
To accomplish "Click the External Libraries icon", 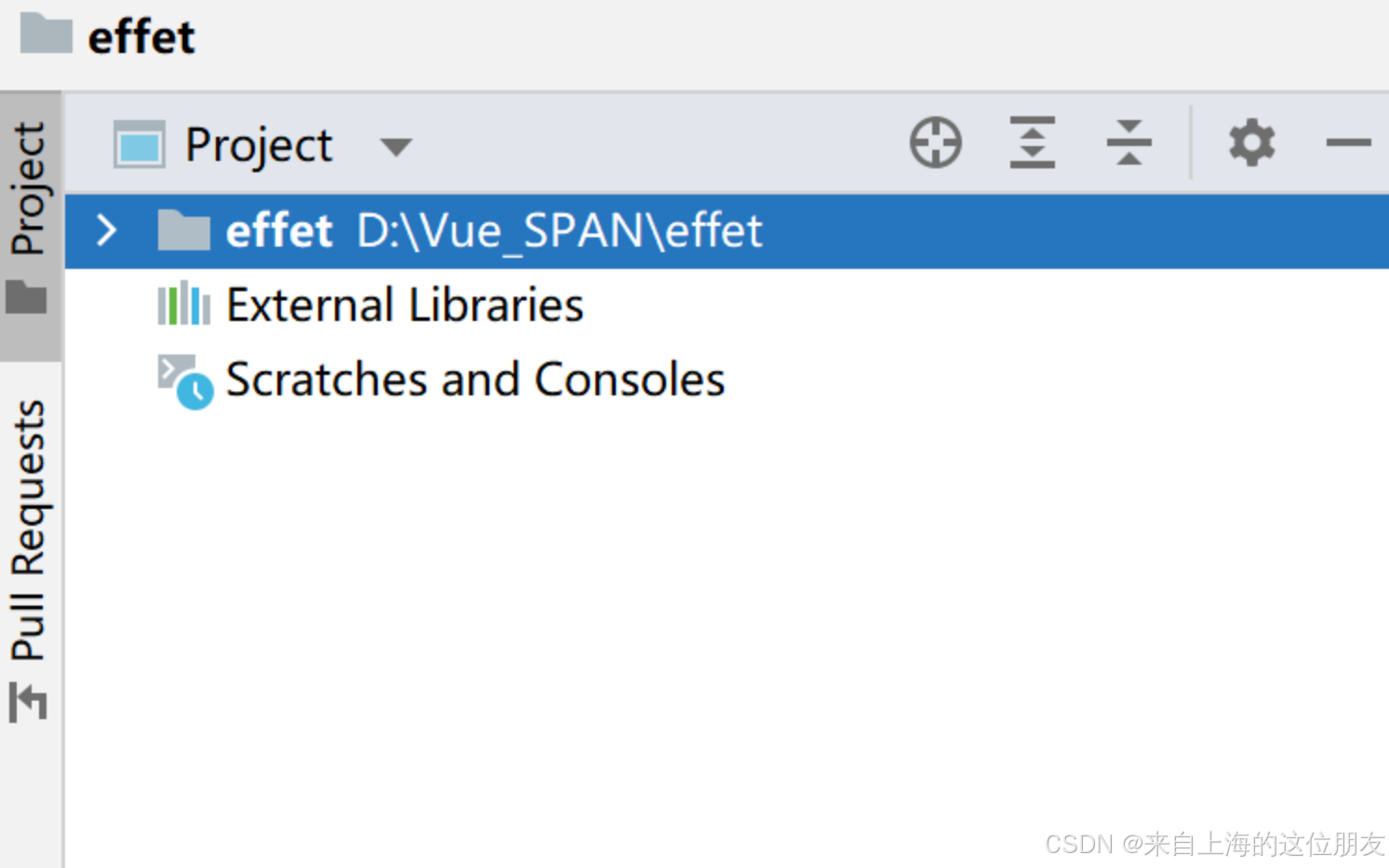I will [x=183, y=303].
